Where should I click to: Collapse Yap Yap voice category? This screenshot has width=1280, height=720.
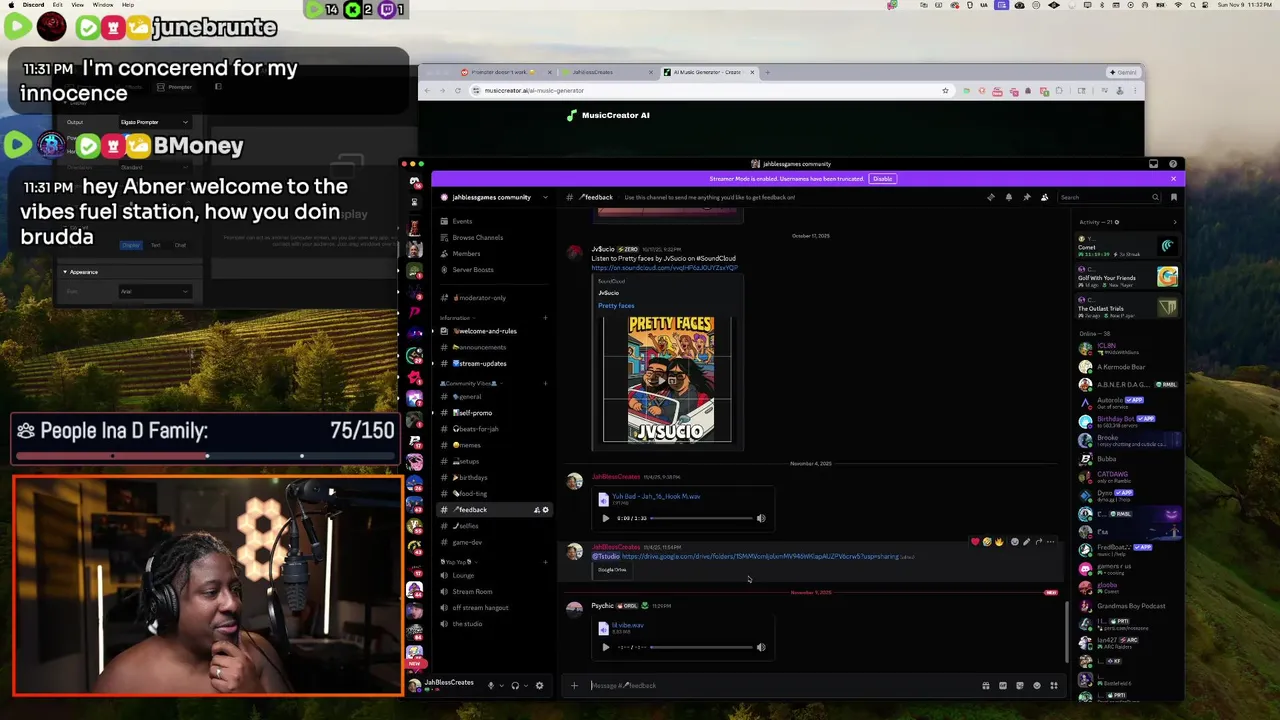tap(460, 562)
